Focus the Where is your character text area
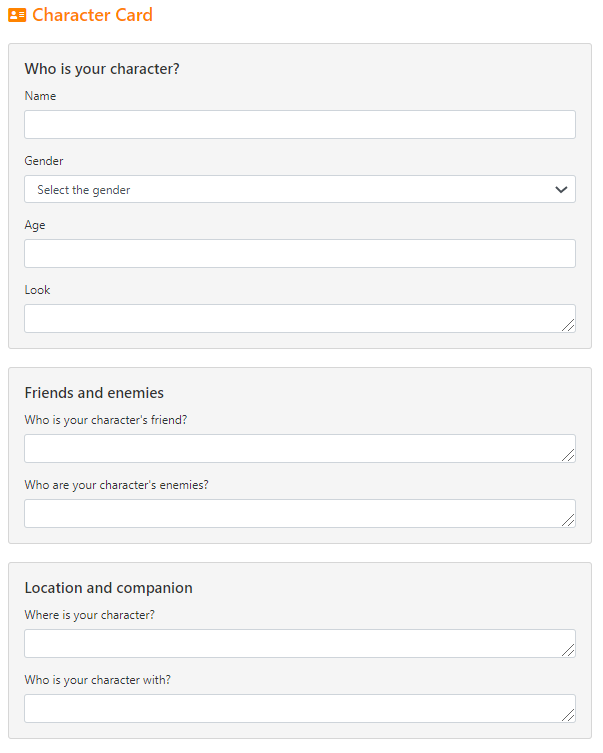The height and width of the screenshot is (753, 603). pos(300,644)
